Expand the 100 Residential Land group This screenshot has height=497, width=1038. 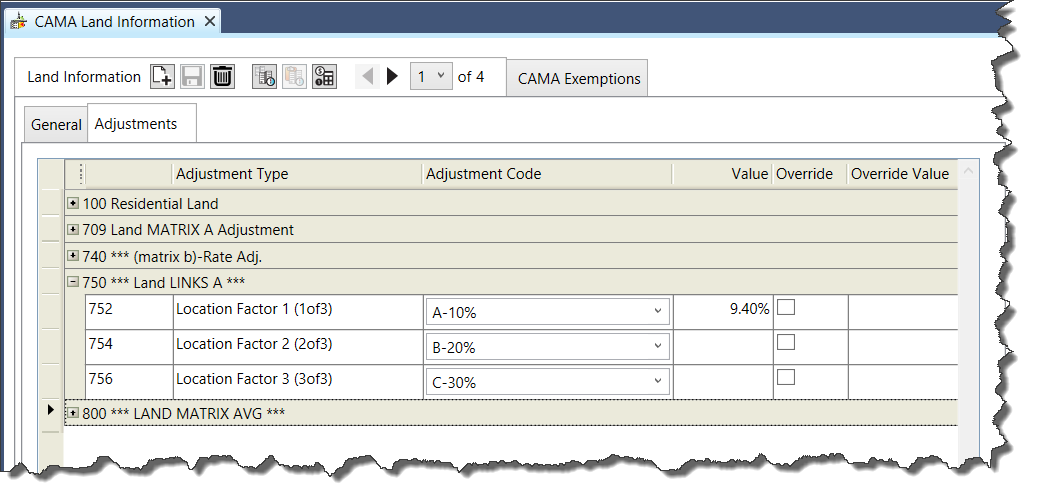tap(73, 204)
